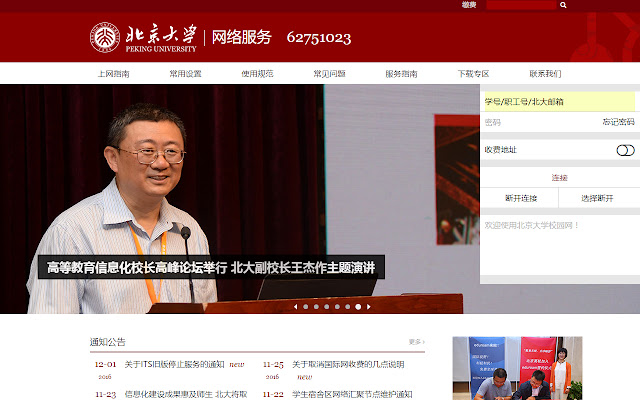This screenshot has width=640, height=400.
Task: Toggle the 收费地址 switch
Action: tap(625, 150)
